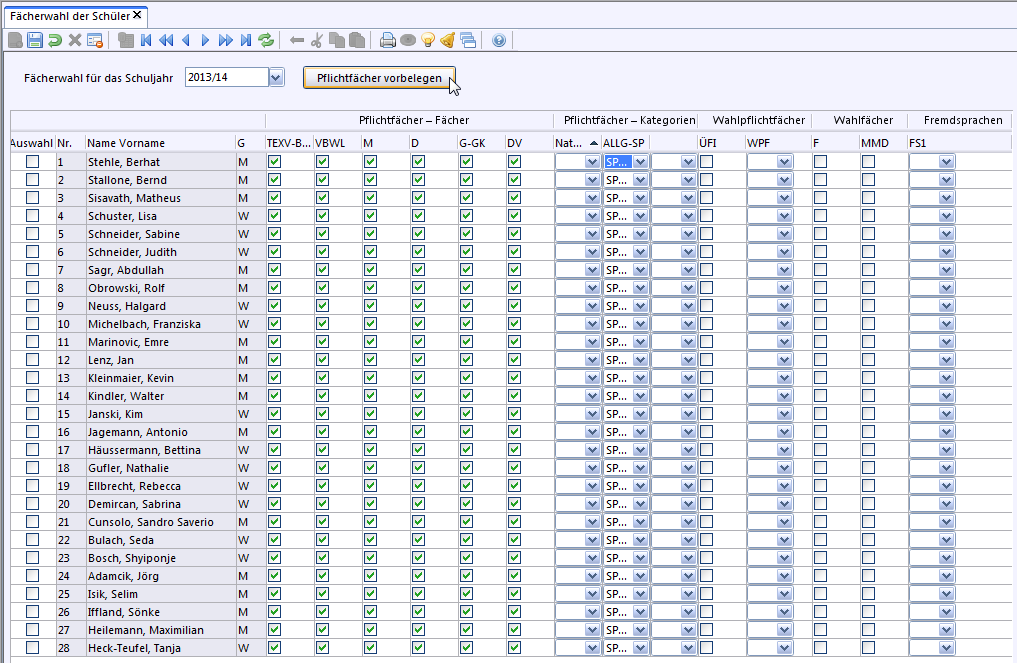Viewport: 1017px width, 663px height.
Task: Open the Schuljahr 2013/14 dropdown
Action: pyautogui.click(x=276, y=78)
